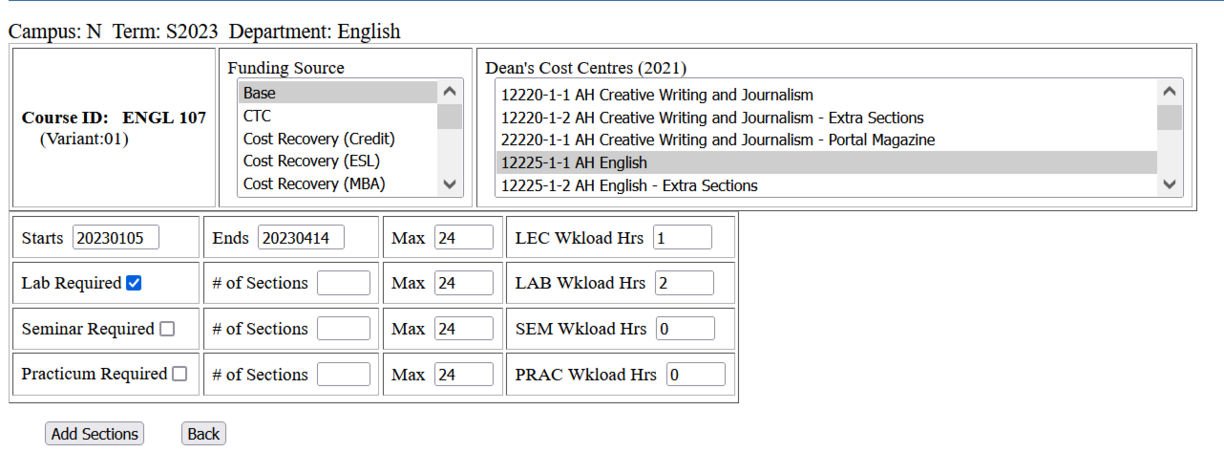Image resolution: width=1224 pixels, height=474 pixels.
Task: Edit the PRAC Wkload Hrs field
Action: point(695,375)
